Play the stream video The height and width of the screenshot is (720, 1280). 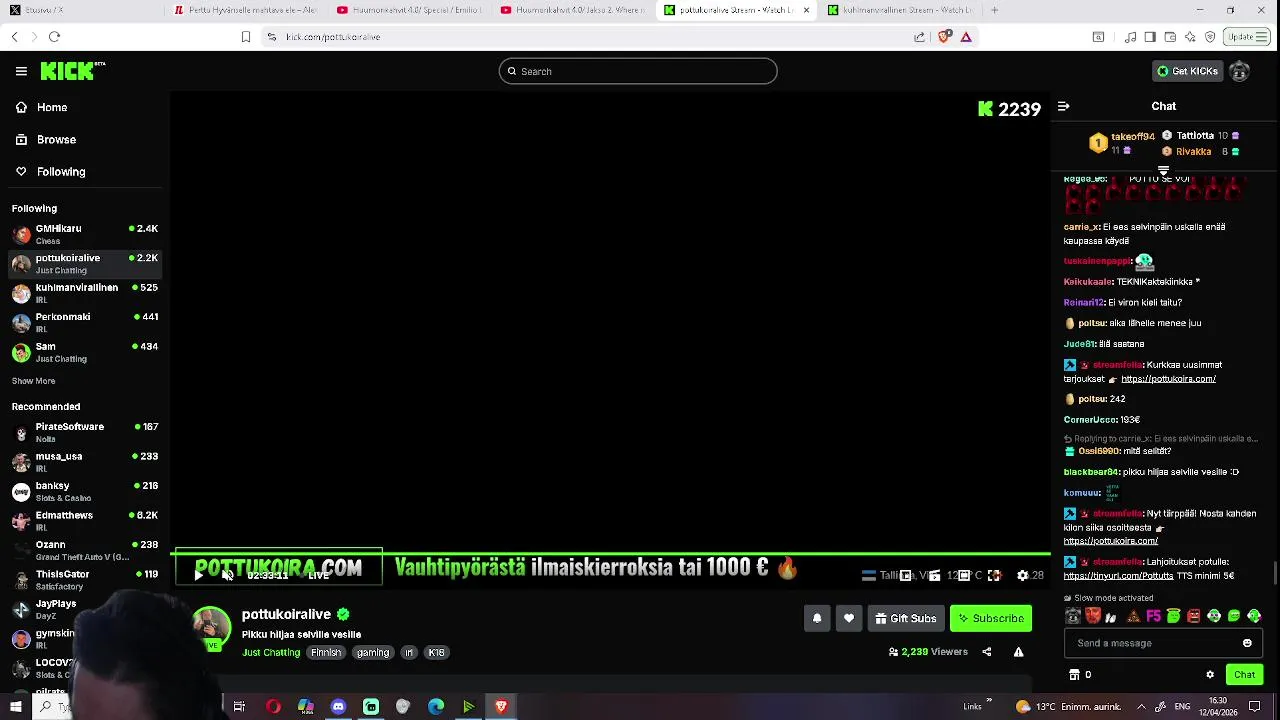click(x=198, y=575)
